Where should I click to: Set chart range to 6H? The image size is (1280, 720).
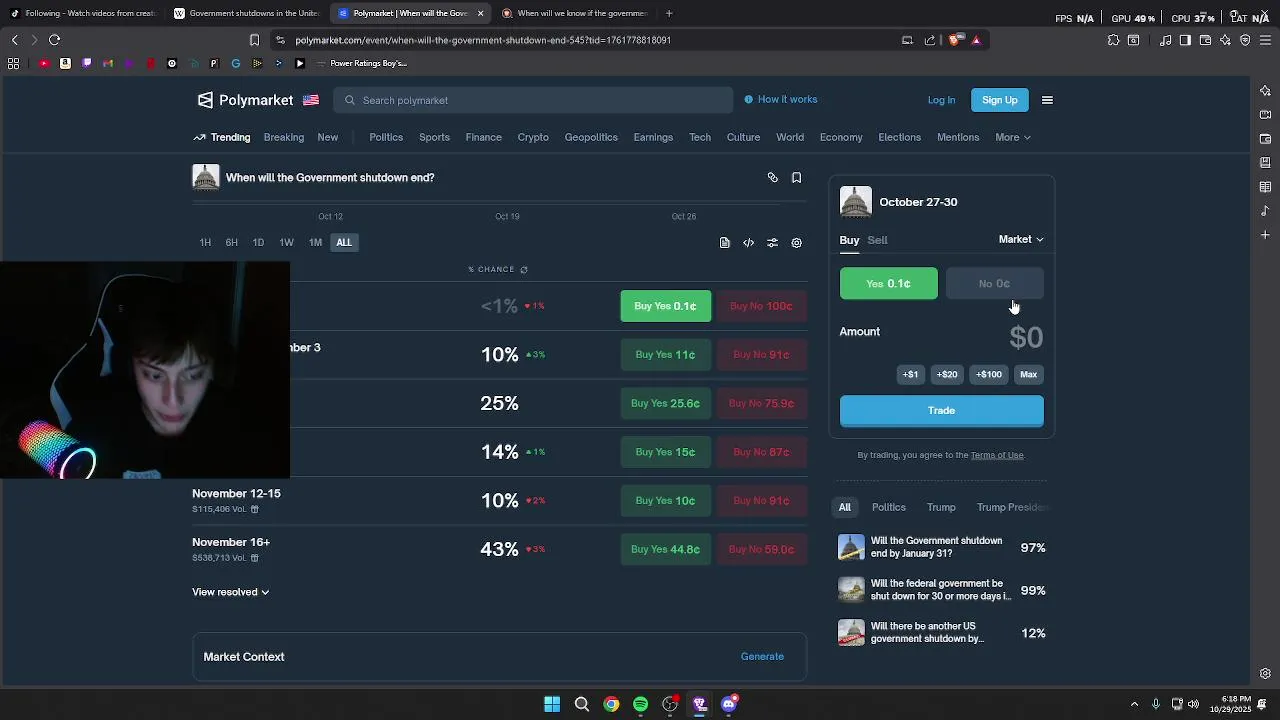tap(231, 243)
